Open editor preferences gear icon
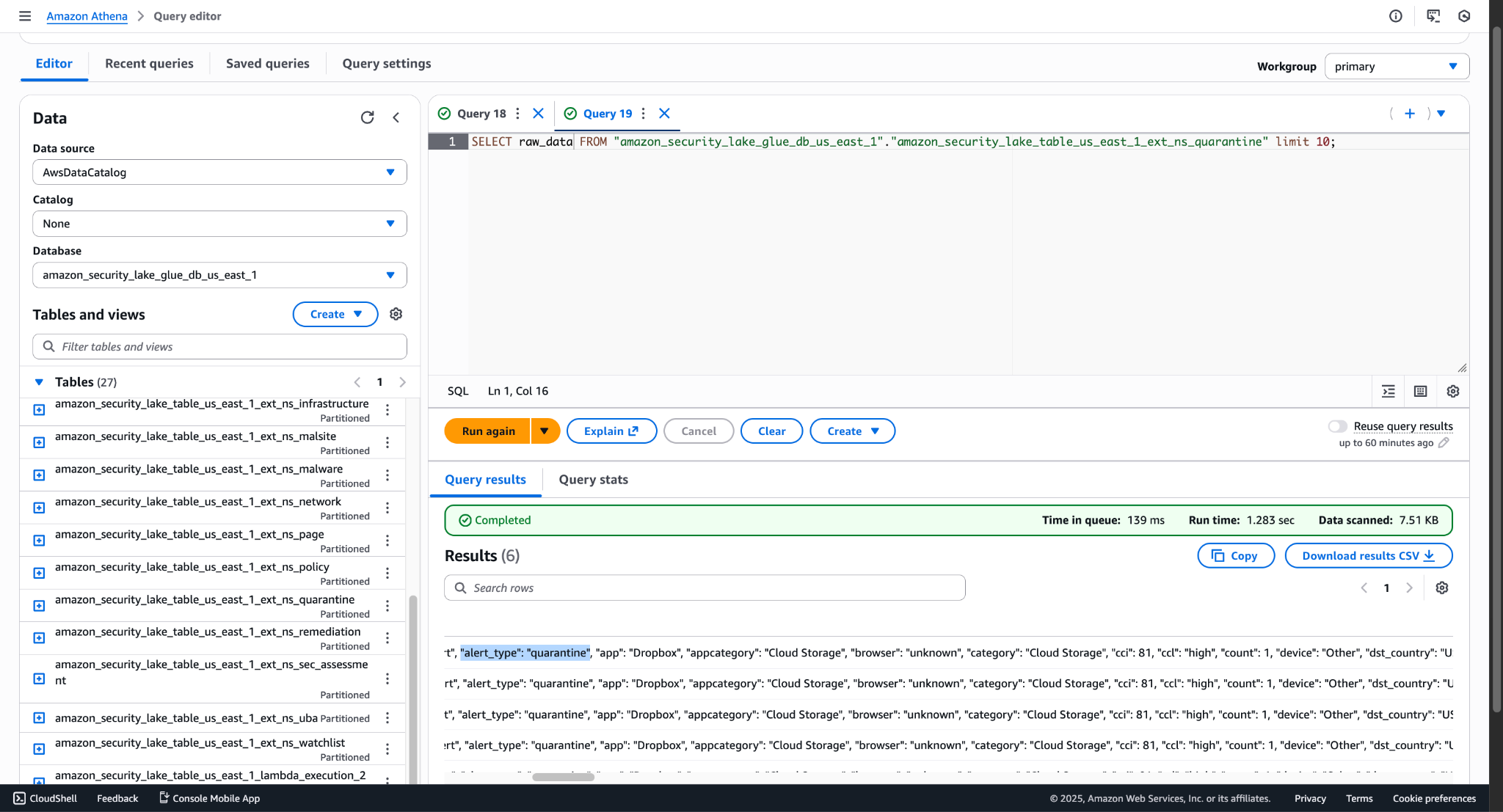 [1452, 391]
